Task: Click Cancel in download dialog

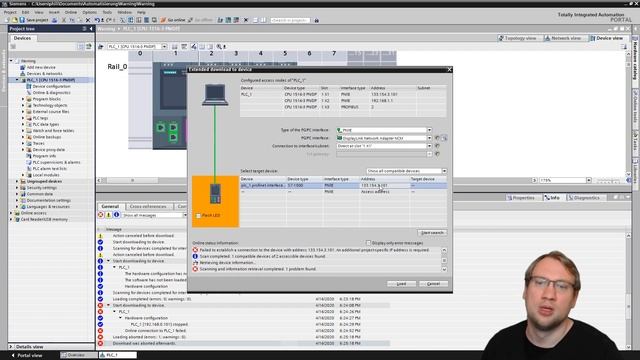Action: pyautogui.click(x=433, y=284)
